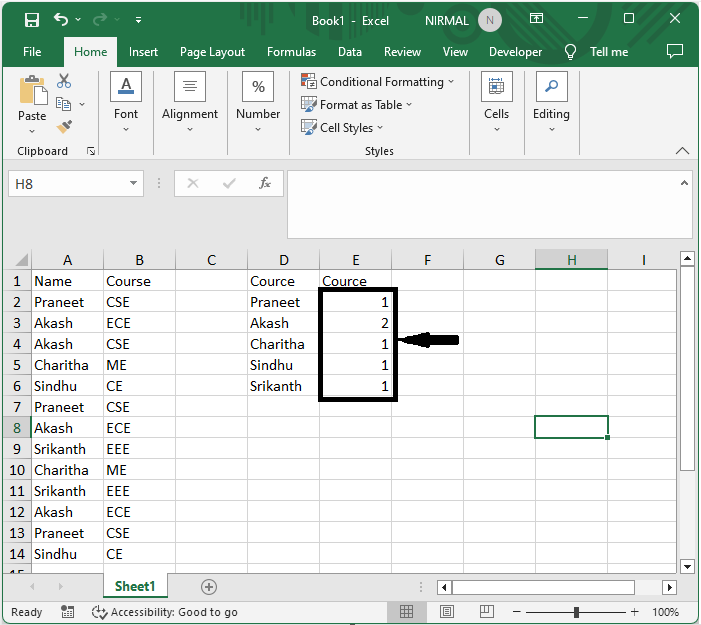Viewport: 701px width, 625px height.
Task: Click the Cancel X formula button
Action: [193, 183]
